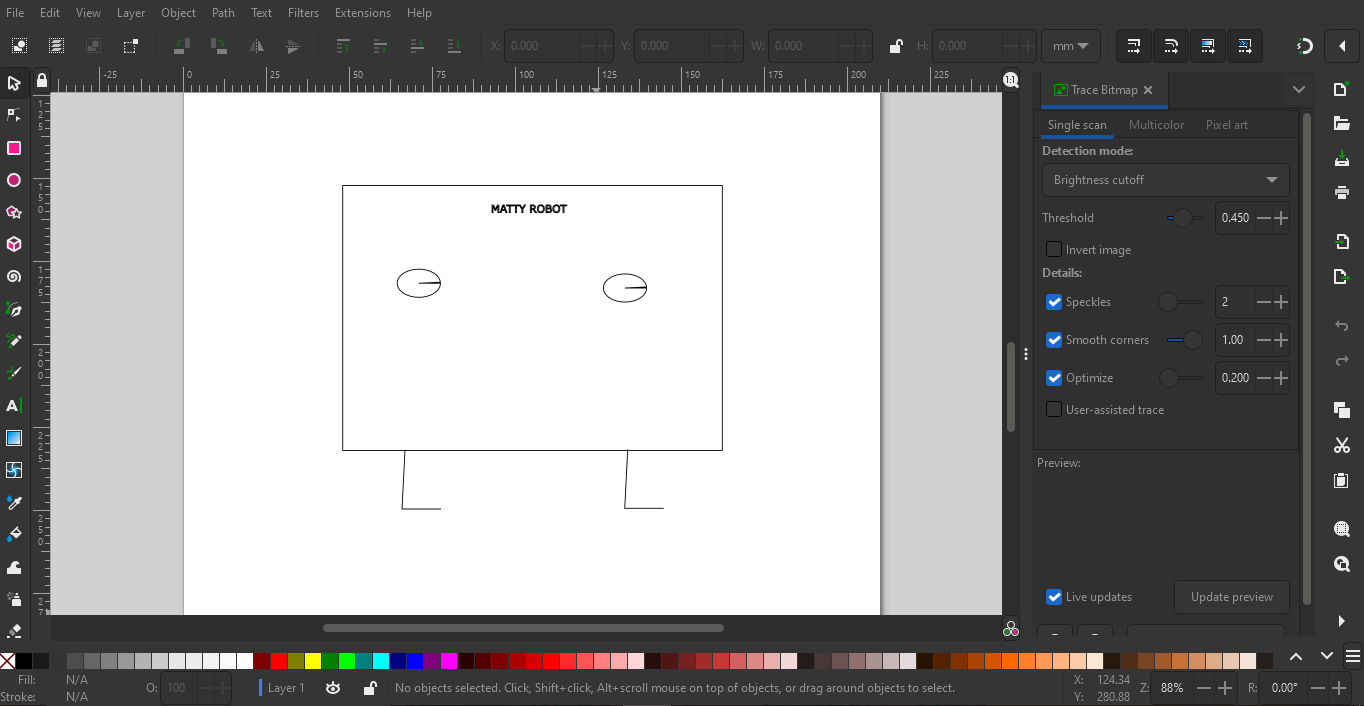
Task: Click the Snapping toggle icon
Action: 1304,46
